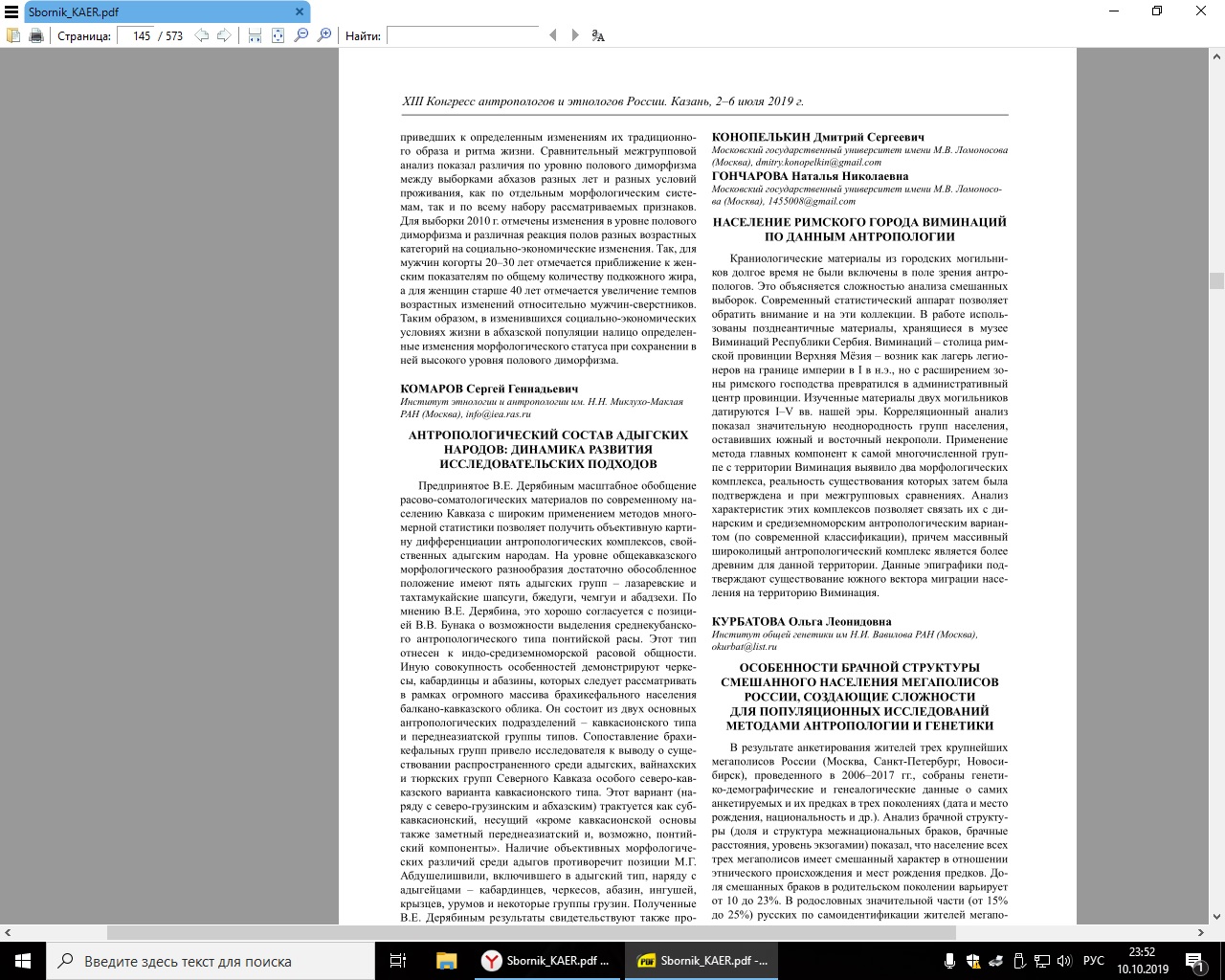Click the XIII Конгресс page header line
1225x980 pixels.
603,100
